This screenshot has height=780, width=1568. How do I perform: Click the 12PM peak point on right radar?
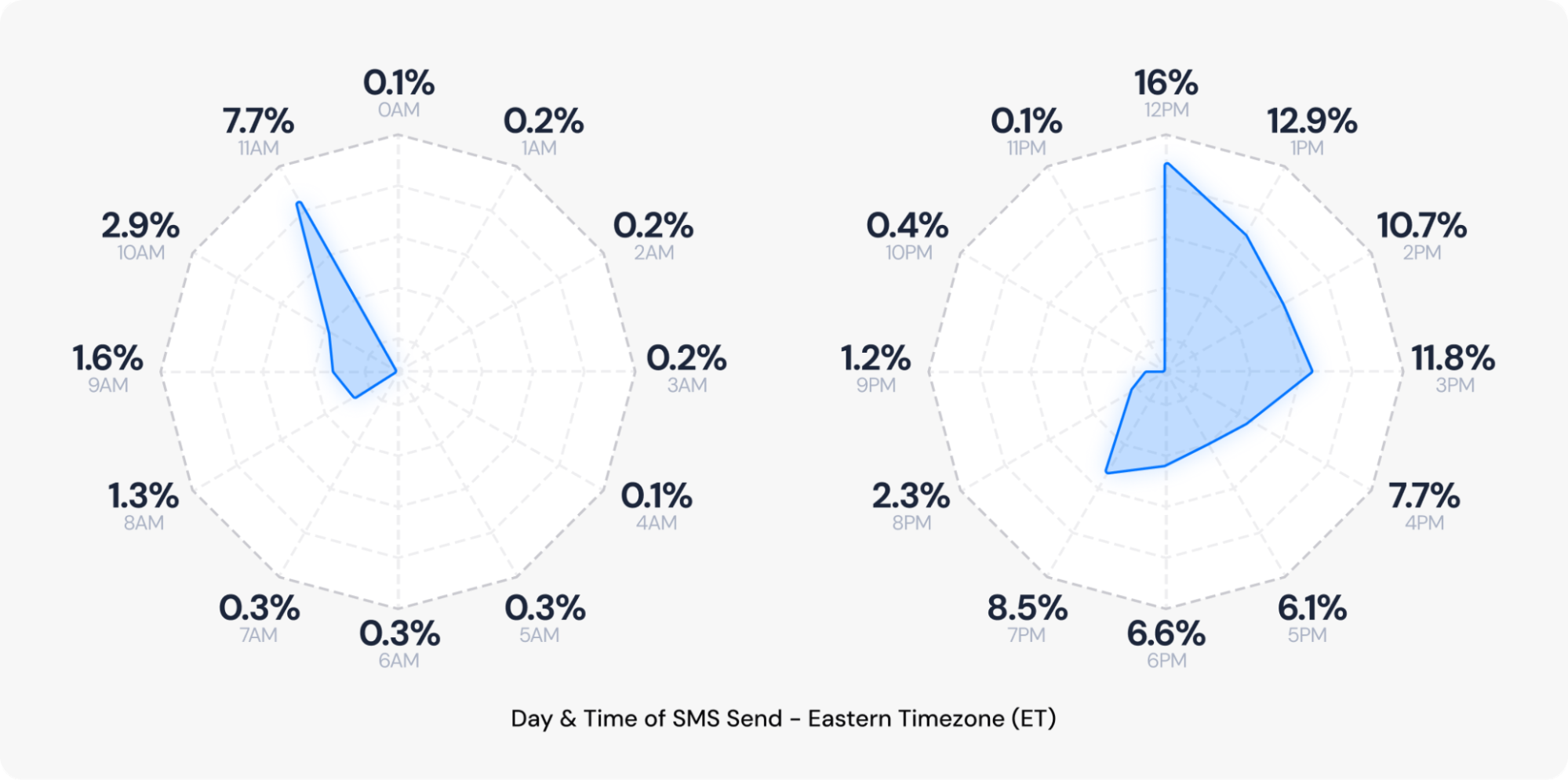tap(1166, 164)
